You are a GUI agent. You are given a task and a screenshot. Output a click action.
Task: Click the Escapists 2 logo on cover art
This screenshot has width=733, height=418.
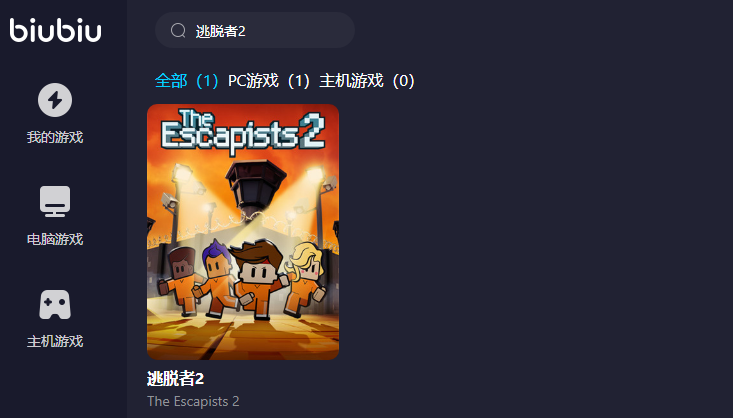click(x=243, y=132)
